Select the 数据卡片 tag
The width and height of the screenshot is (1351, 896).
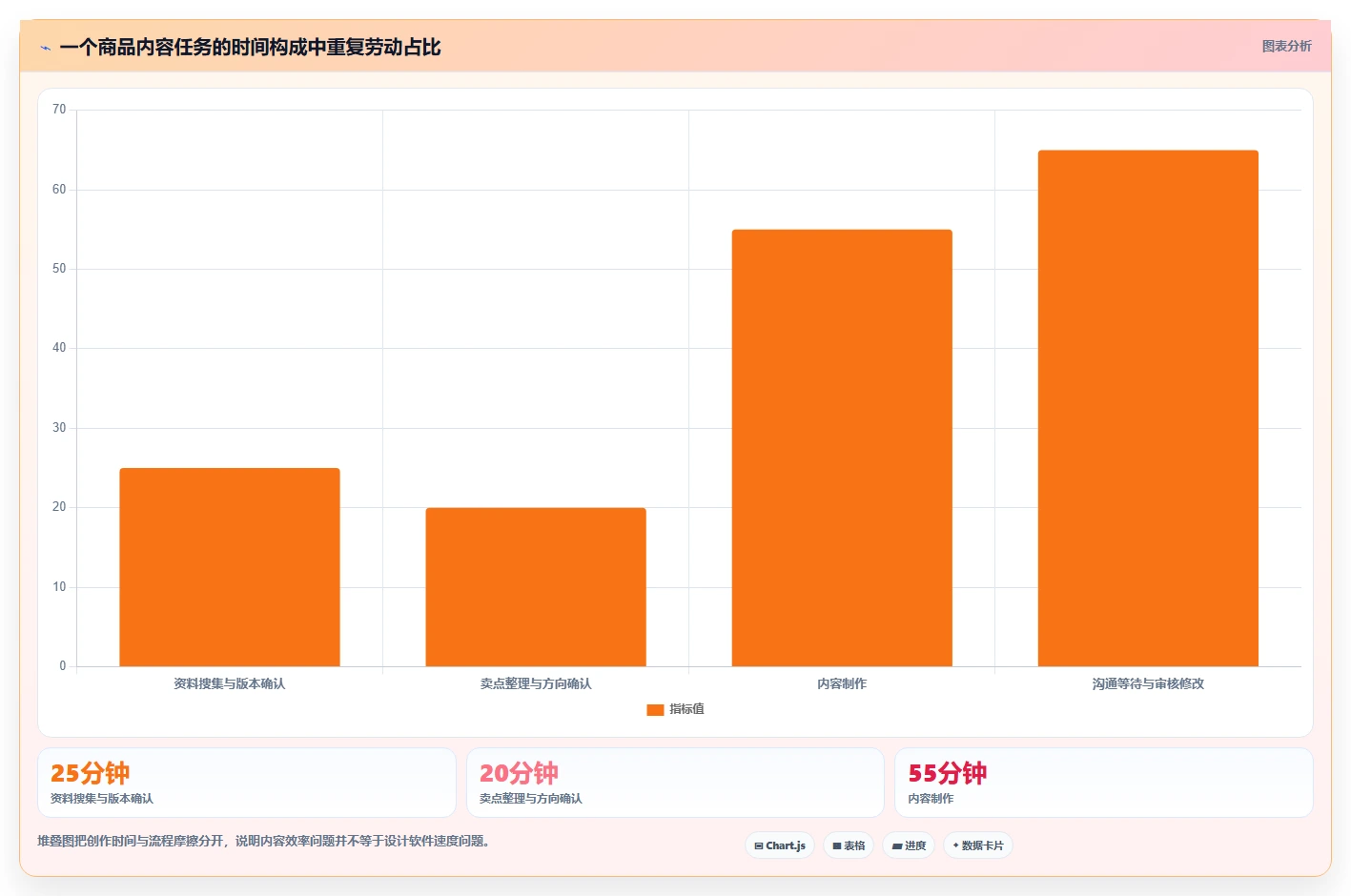click(x=978, y=845)
